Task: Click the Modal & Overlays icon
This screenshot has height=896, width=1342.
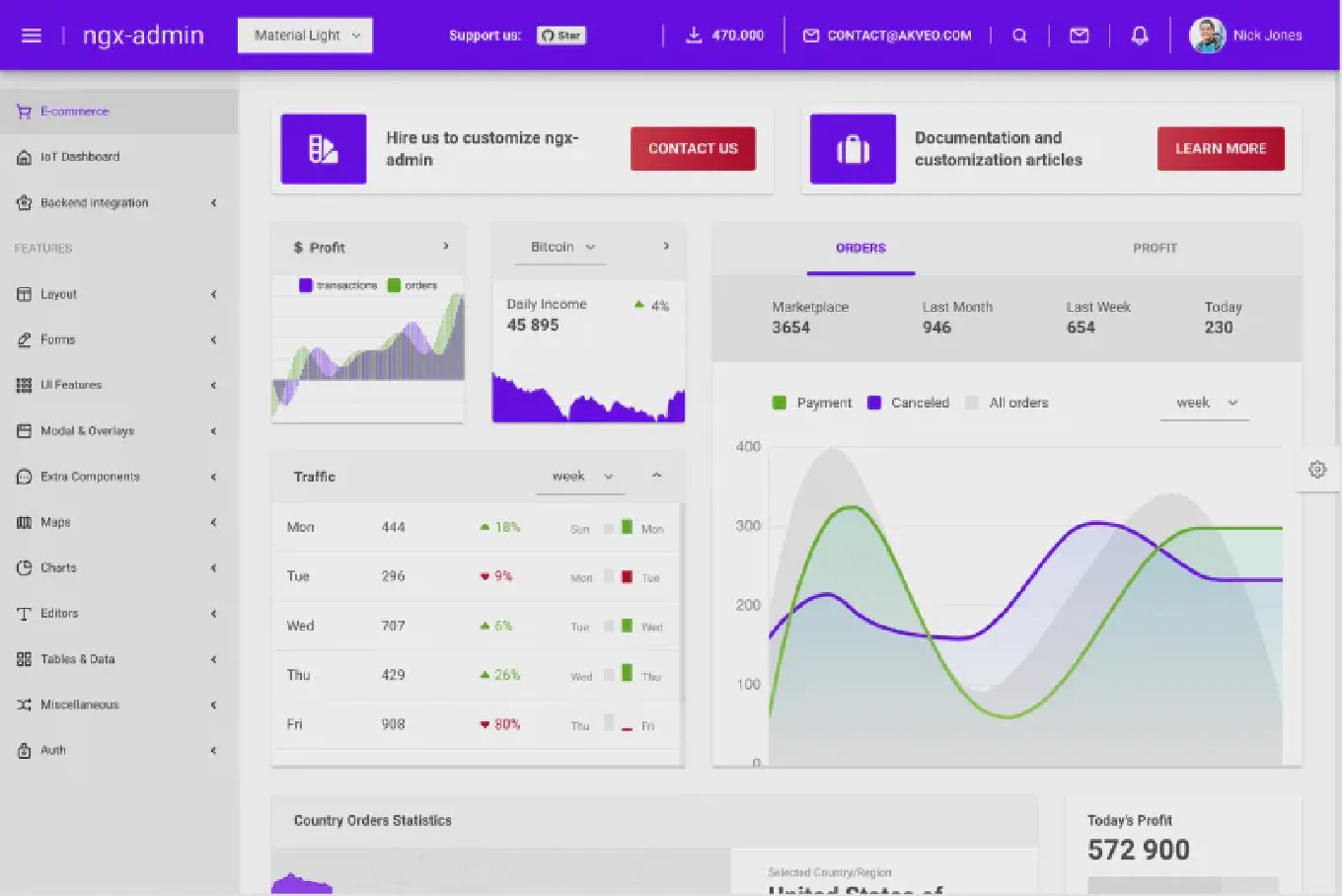Action: [x=24, y=431]
